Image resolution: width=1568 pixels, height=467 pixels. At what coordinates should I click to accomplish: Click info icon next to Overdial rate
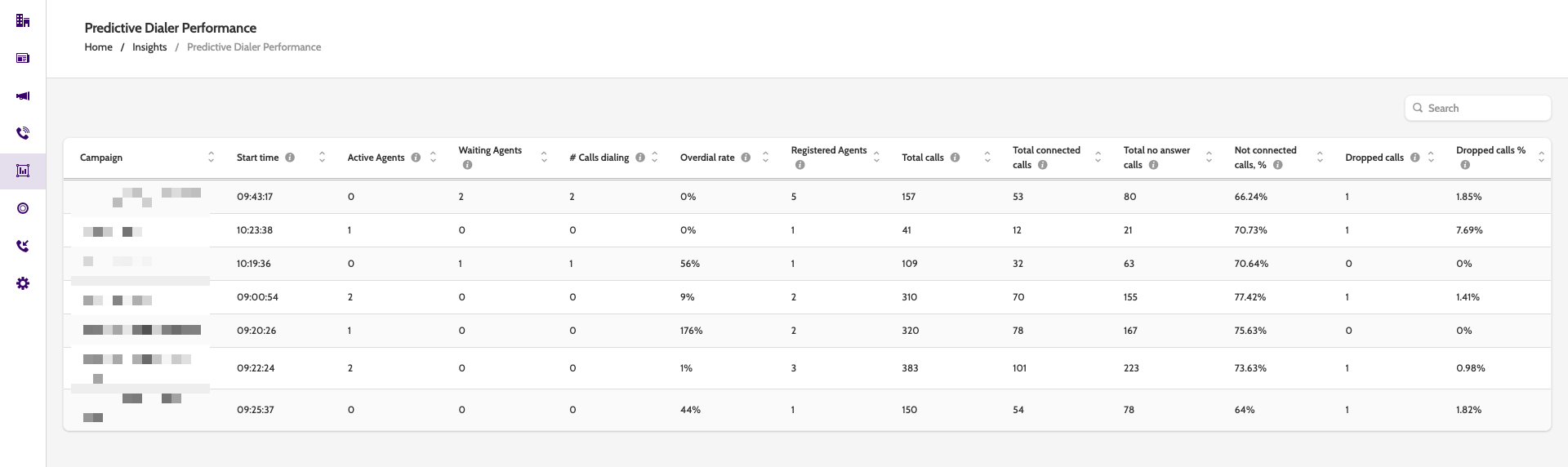tap(746, 158)
